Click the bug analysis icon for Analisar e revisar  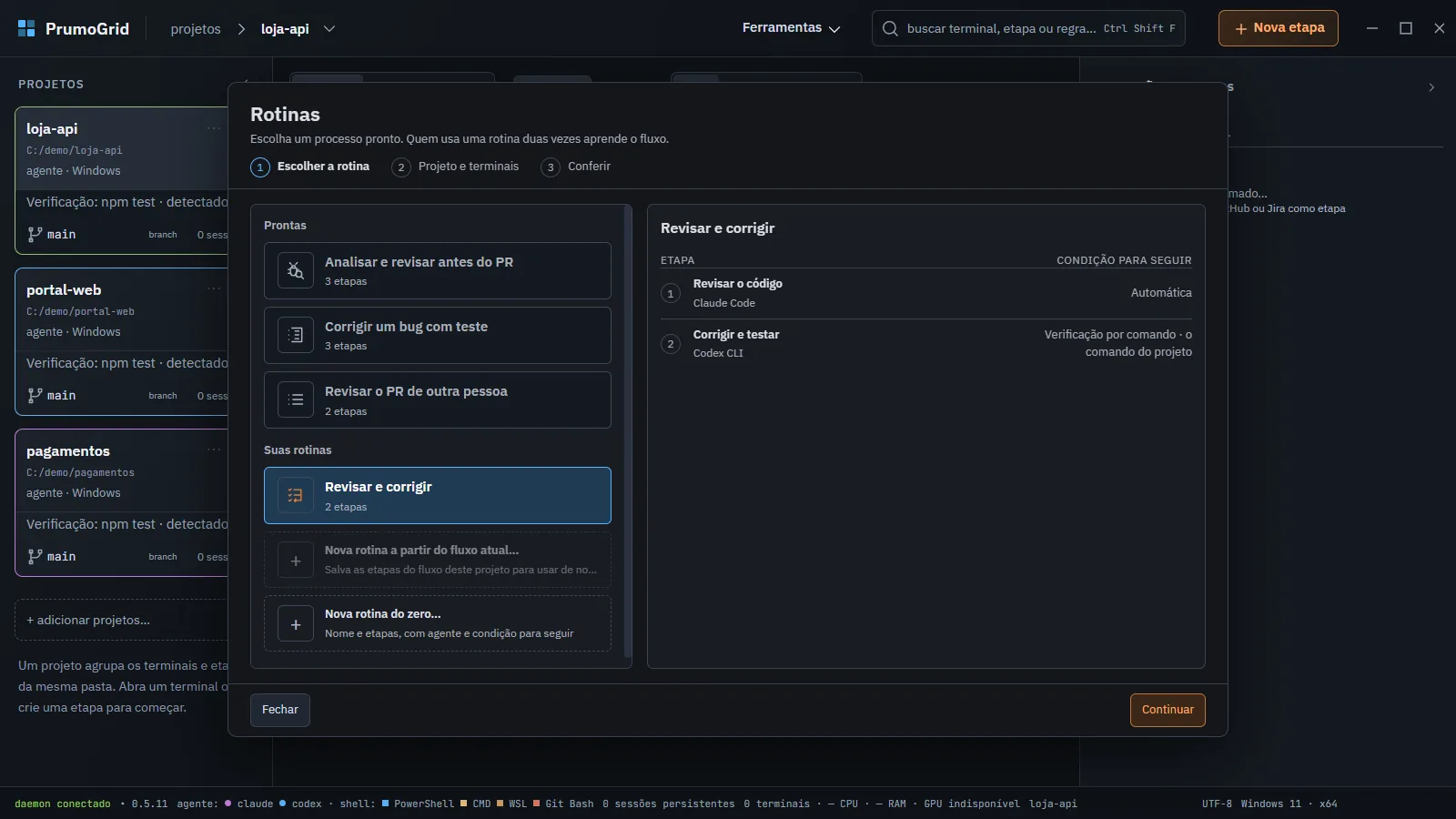click(296, 270)
